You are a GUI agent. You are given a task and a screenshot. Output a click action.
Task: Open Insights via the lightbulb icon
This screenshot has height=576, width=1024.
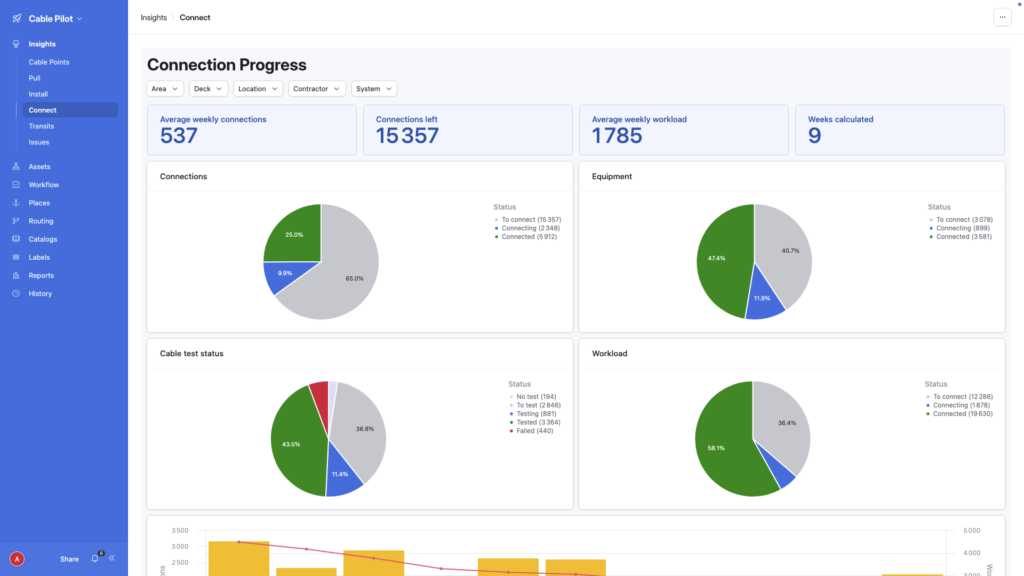tap(15, 43)
